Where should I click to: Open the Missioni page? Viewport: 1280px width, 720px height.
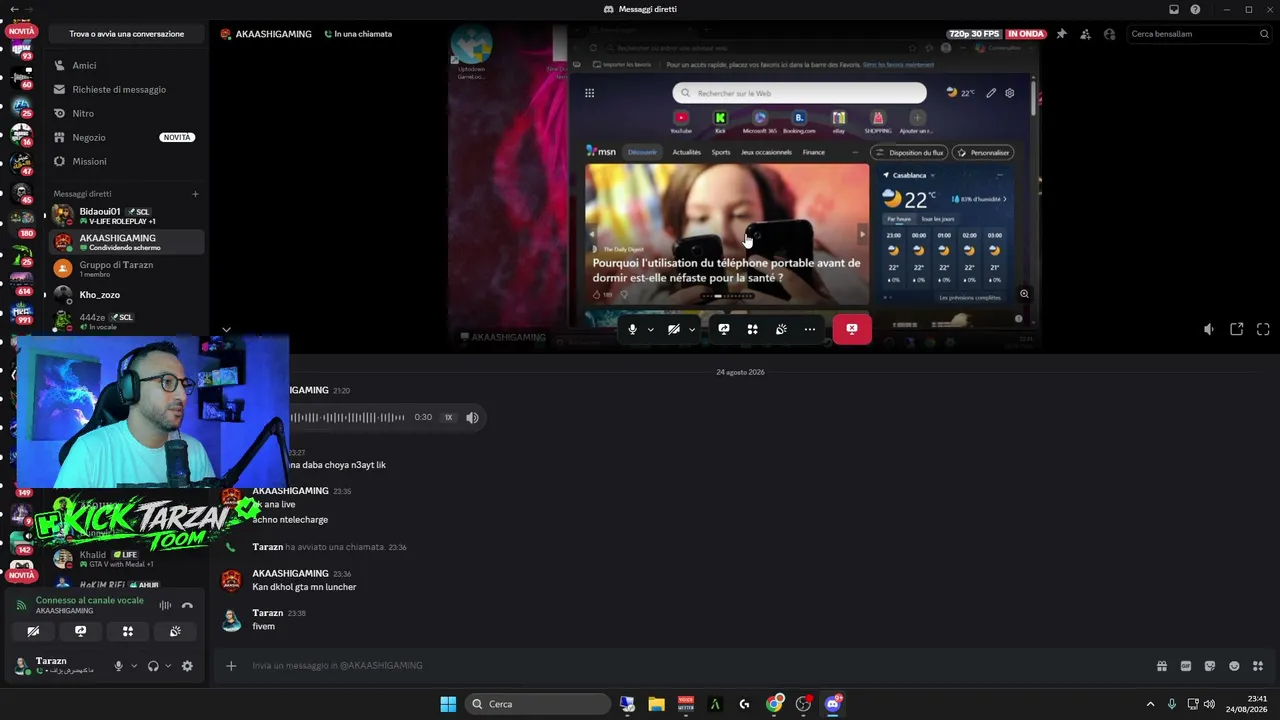coord(126,161)
